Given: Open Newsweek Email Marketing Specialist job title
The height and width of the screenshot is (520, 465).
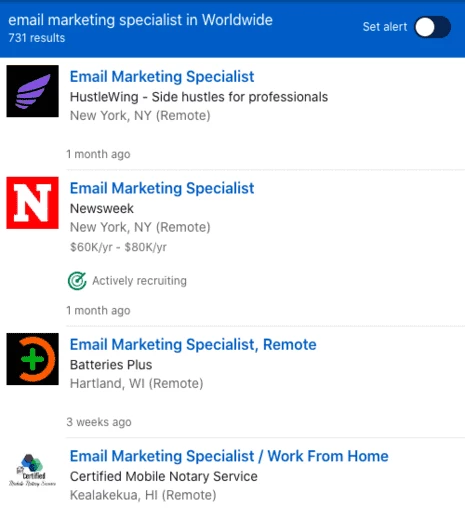Looking at the screenshot, I should coord(162,188).
